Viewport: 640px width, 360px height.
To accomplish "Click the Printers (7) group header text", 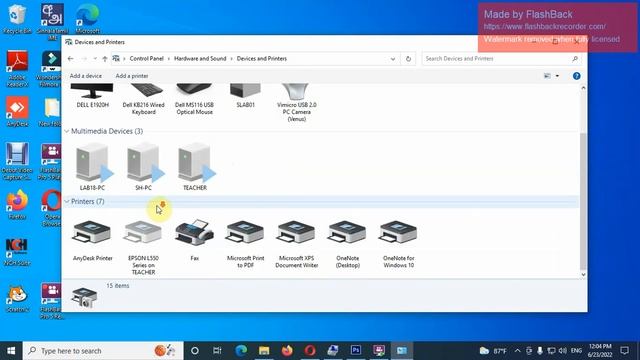I will (x=87, y=202).
